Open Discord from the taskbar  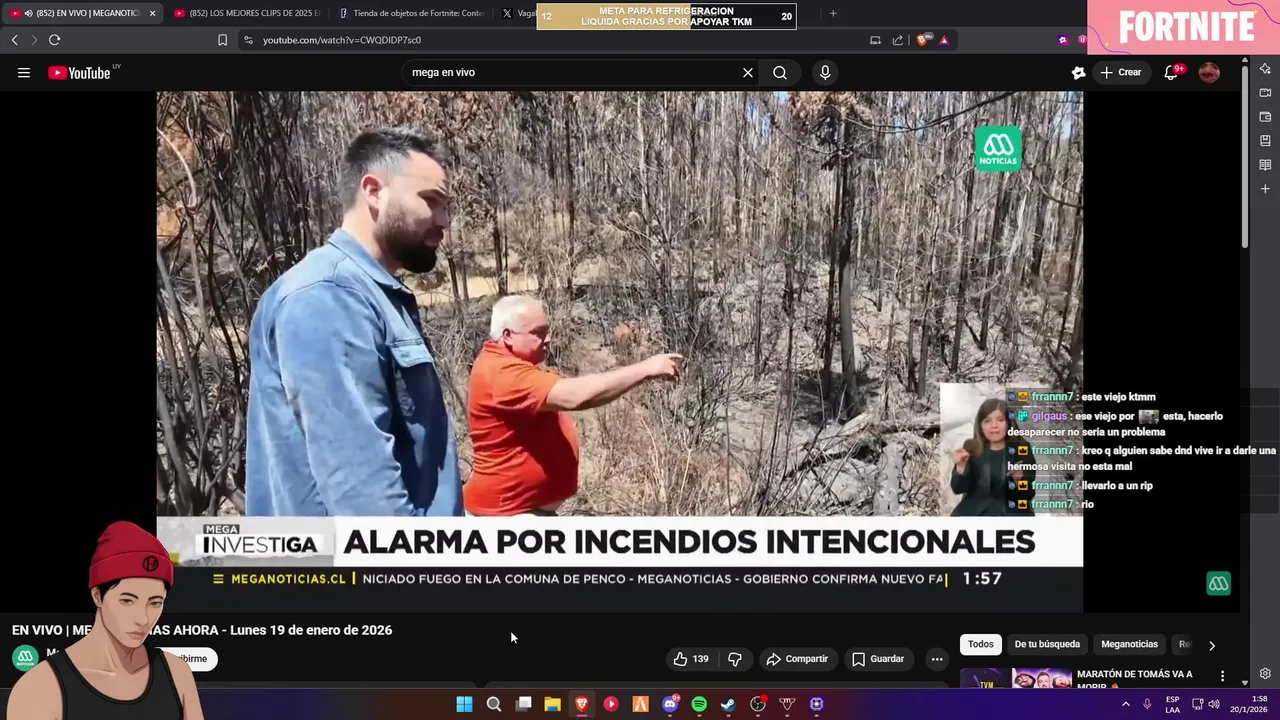[x=670, y=704]
